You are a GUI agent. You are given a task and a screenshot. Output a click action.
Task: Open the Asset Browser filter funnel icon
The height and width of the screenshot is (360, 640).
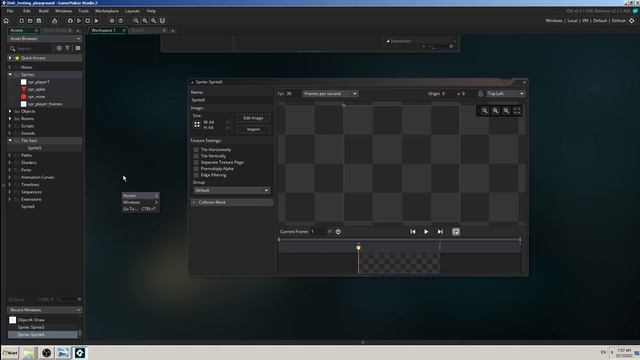tap(67, 48)
